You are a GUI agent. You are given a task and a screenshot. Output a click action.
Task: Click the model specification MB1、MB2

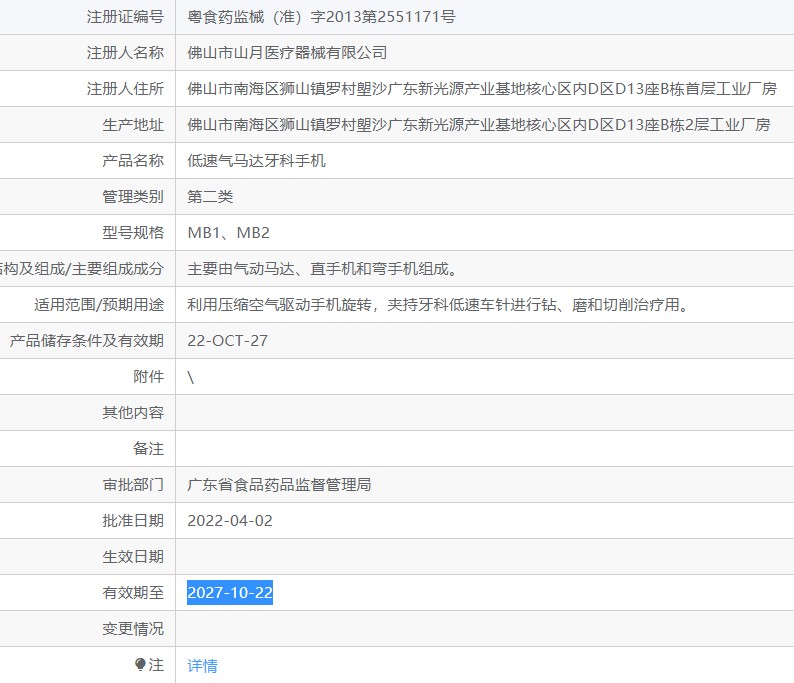228,232
